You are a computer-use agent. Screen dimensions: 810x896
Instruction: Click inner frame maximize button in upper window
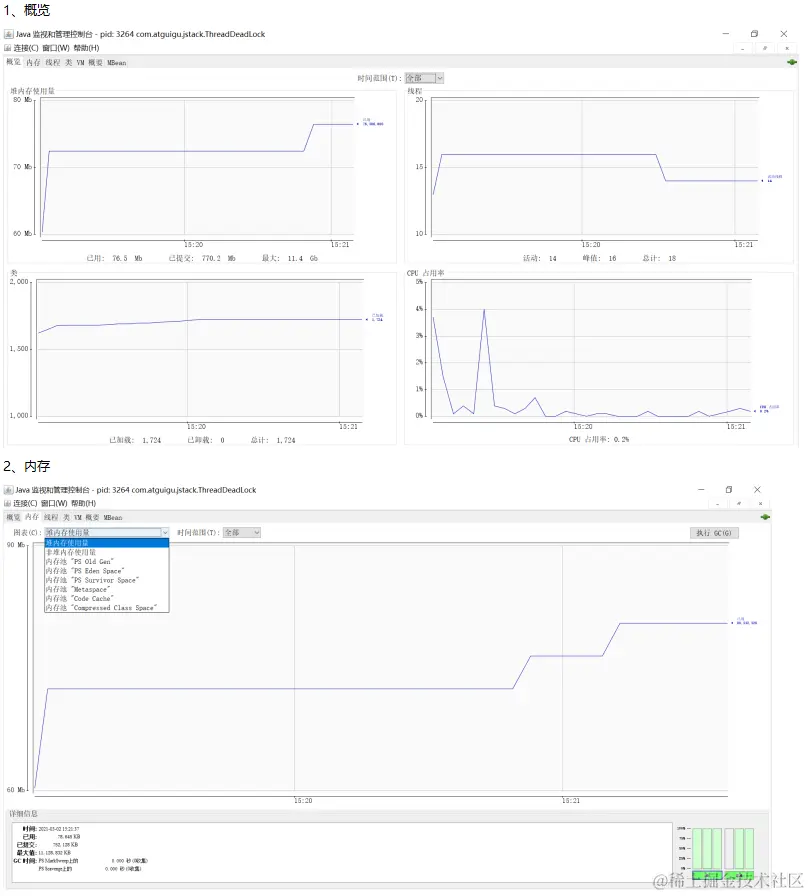tap(765, 49)
